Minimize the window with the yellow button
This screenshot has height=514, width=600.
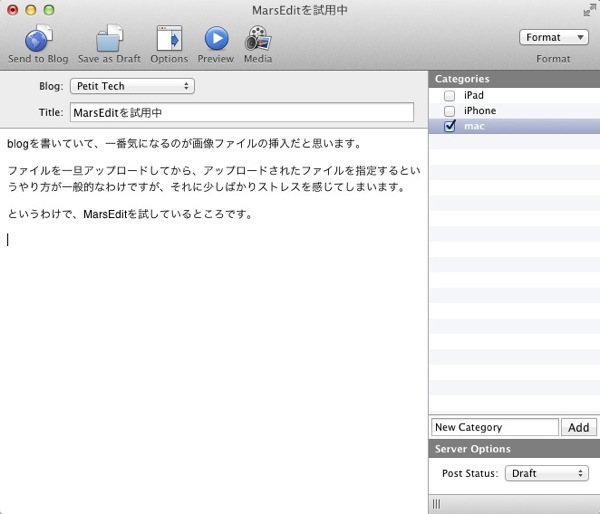tap(31, 10)
